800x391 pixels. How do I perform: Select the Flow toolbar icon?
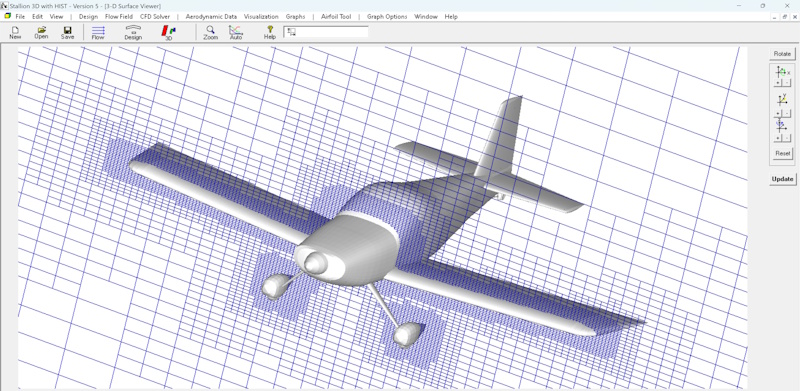[x=98, y=33]
